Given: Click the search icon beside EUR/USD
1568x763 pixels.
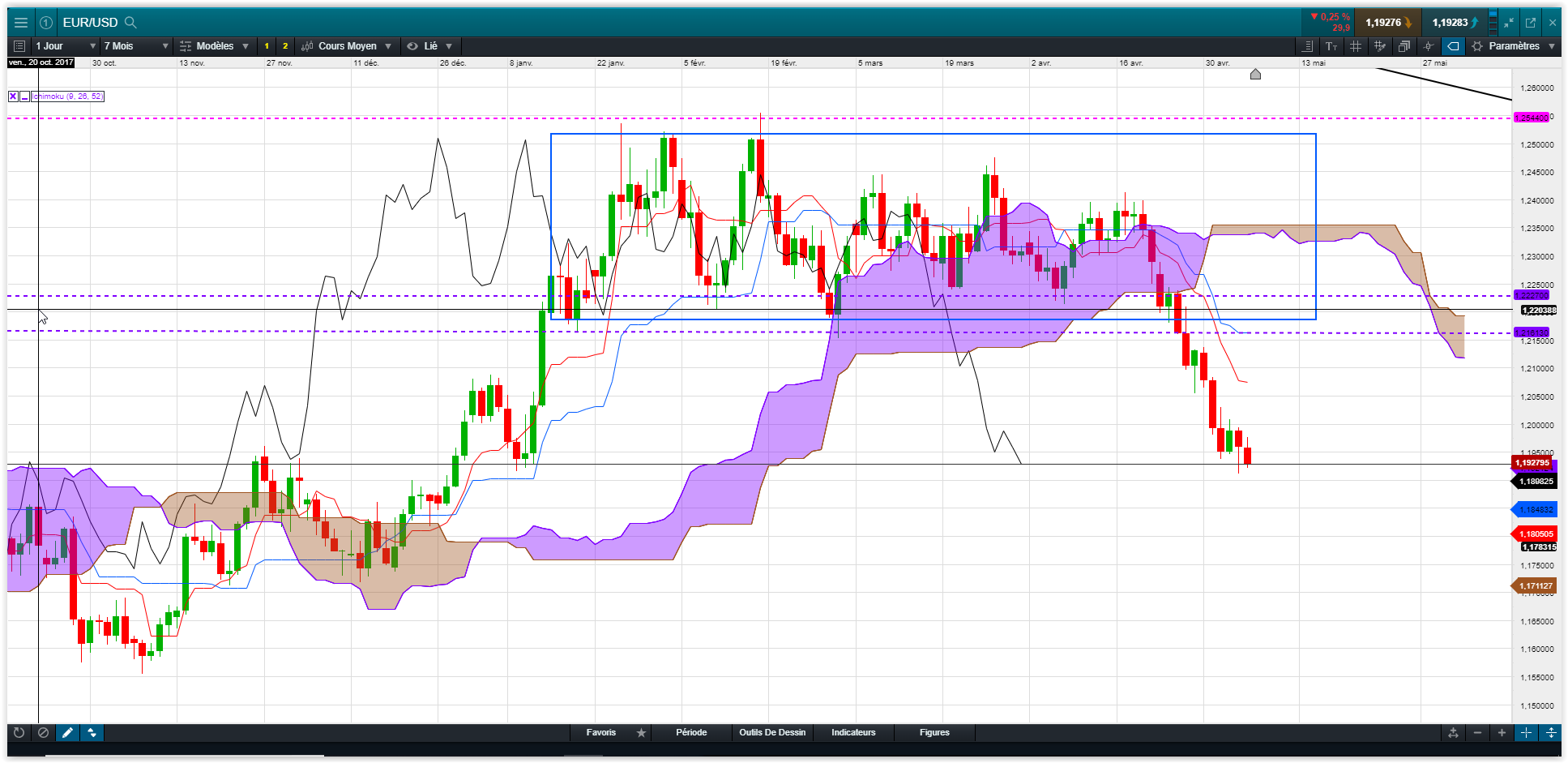Looking at the screenshot, I should click(x=130, y=23).
